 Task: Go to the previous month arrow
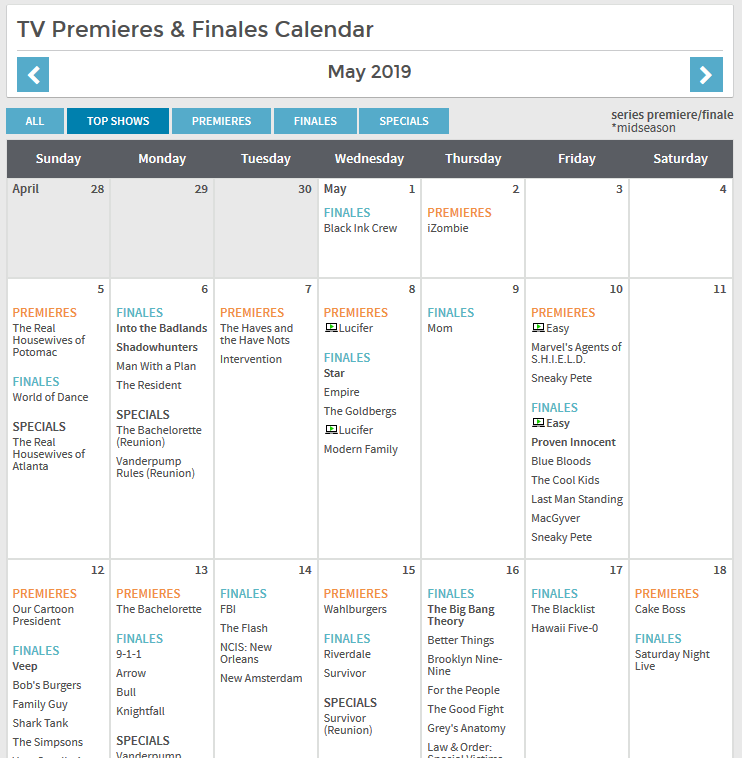(33, 74)
